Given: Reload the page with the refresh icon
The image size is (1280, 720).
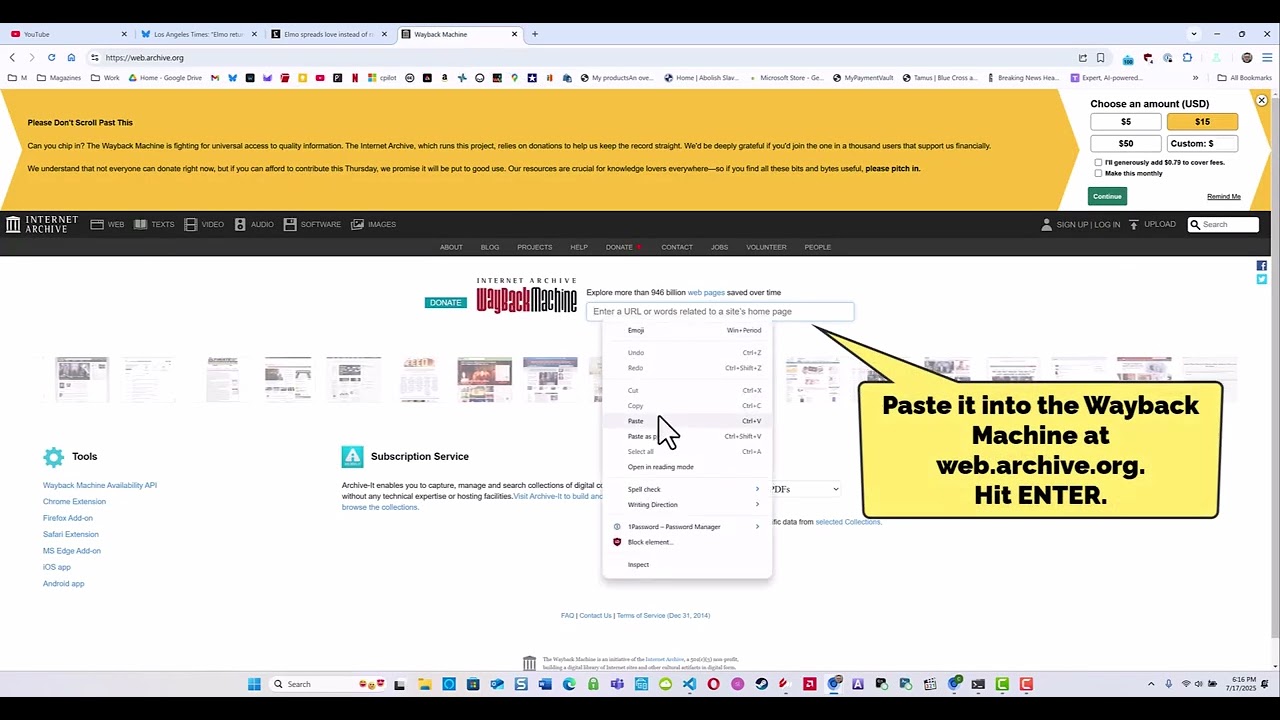Looking at the screenshot, I should click(x=51, y=57).
